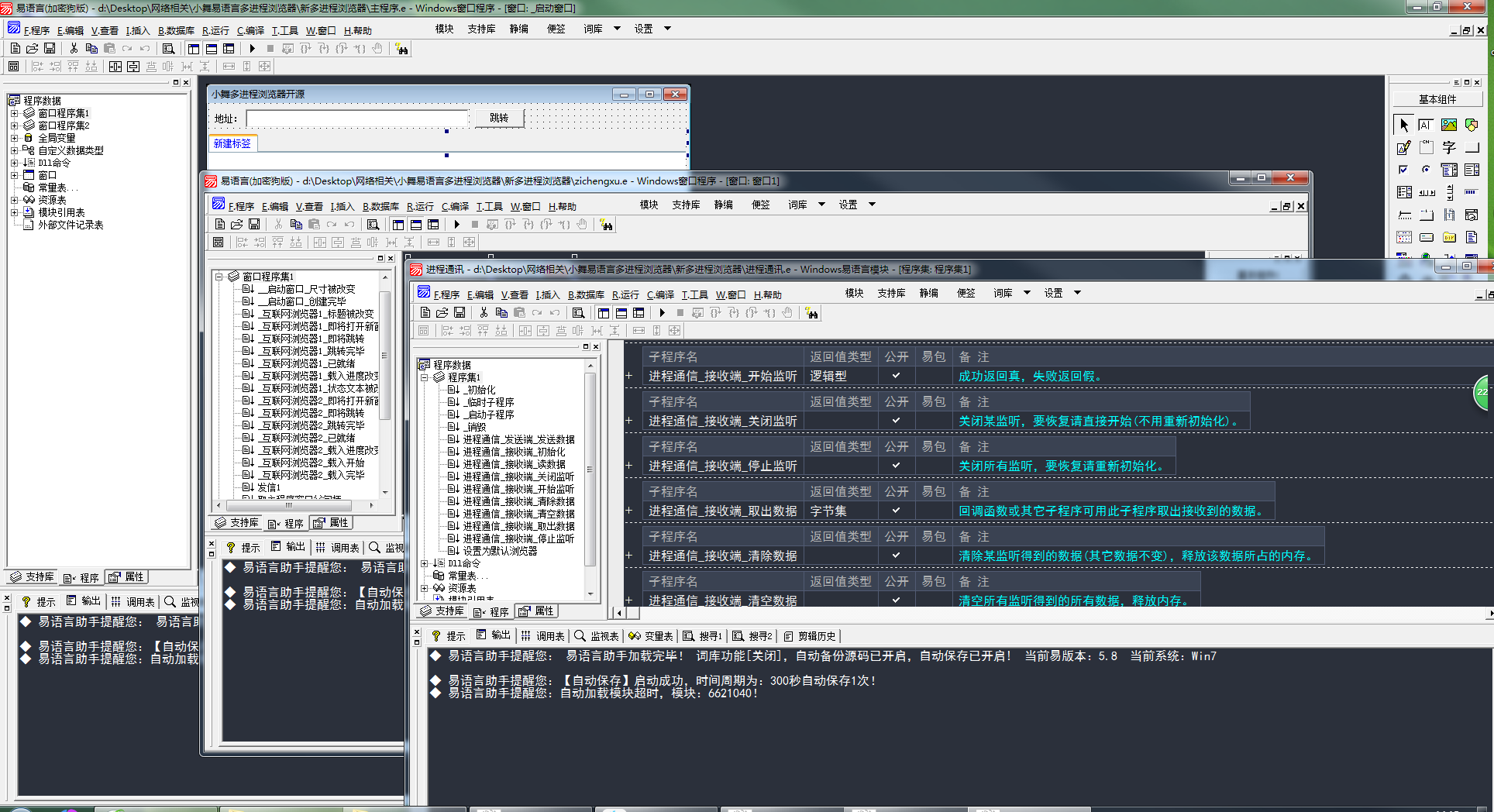1494x812 pixels.
Task: Select the DIR directory box component tool
Action: click(x=1449, y=237)
